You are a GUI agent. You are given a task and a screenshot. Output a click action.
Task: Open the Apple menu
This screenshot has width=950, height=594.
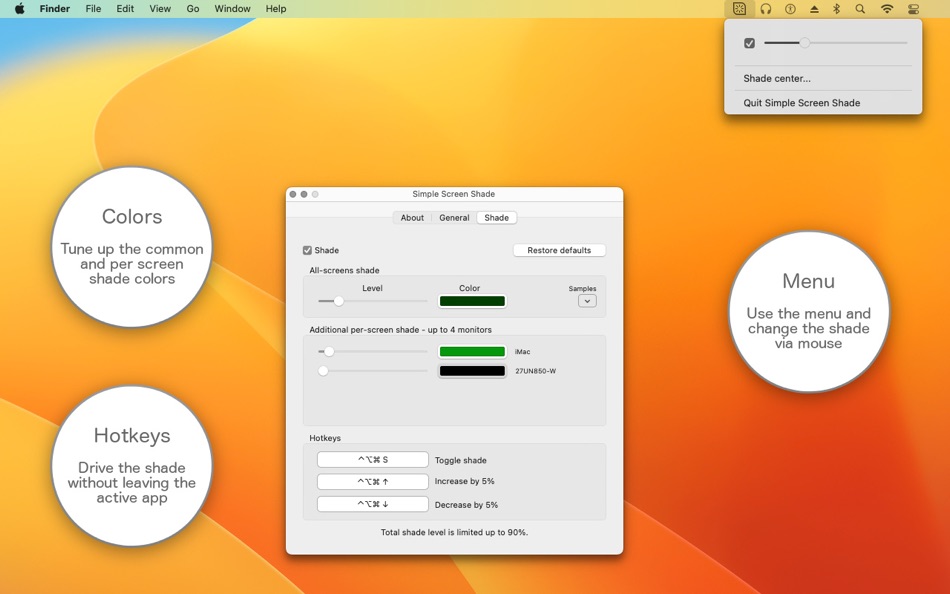pyautogui.click(x=19, y=8)
